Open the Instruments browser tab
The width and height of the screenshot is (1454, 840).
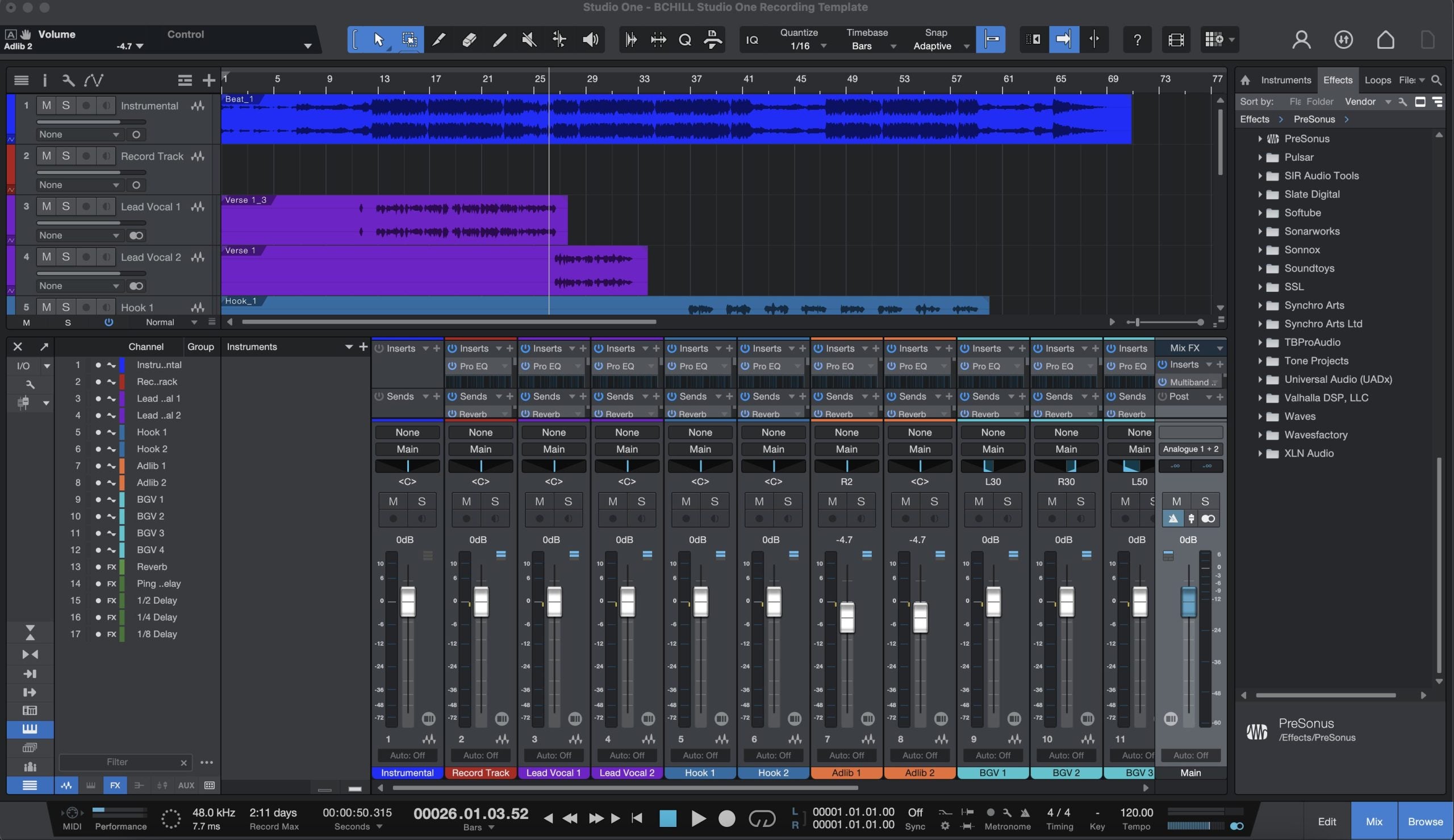(x=1285, y=80)
